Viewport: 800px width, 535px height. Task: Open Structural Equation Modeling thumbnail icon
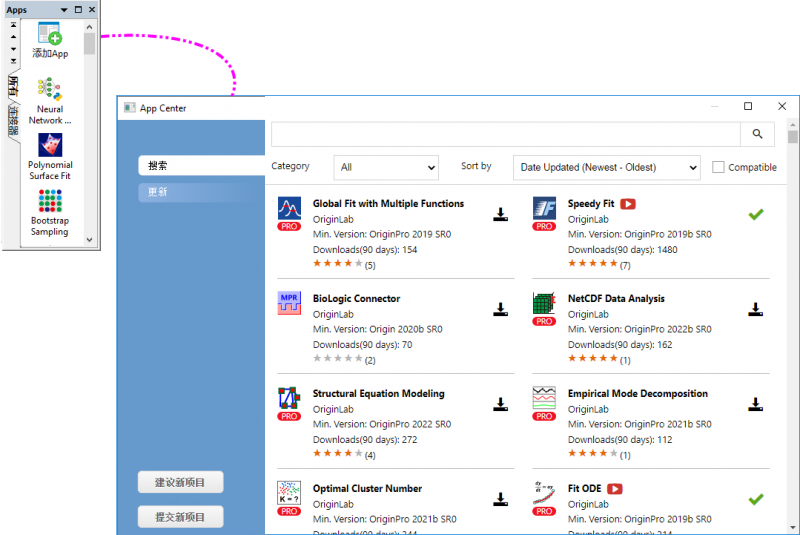click(x=289, y=398)
